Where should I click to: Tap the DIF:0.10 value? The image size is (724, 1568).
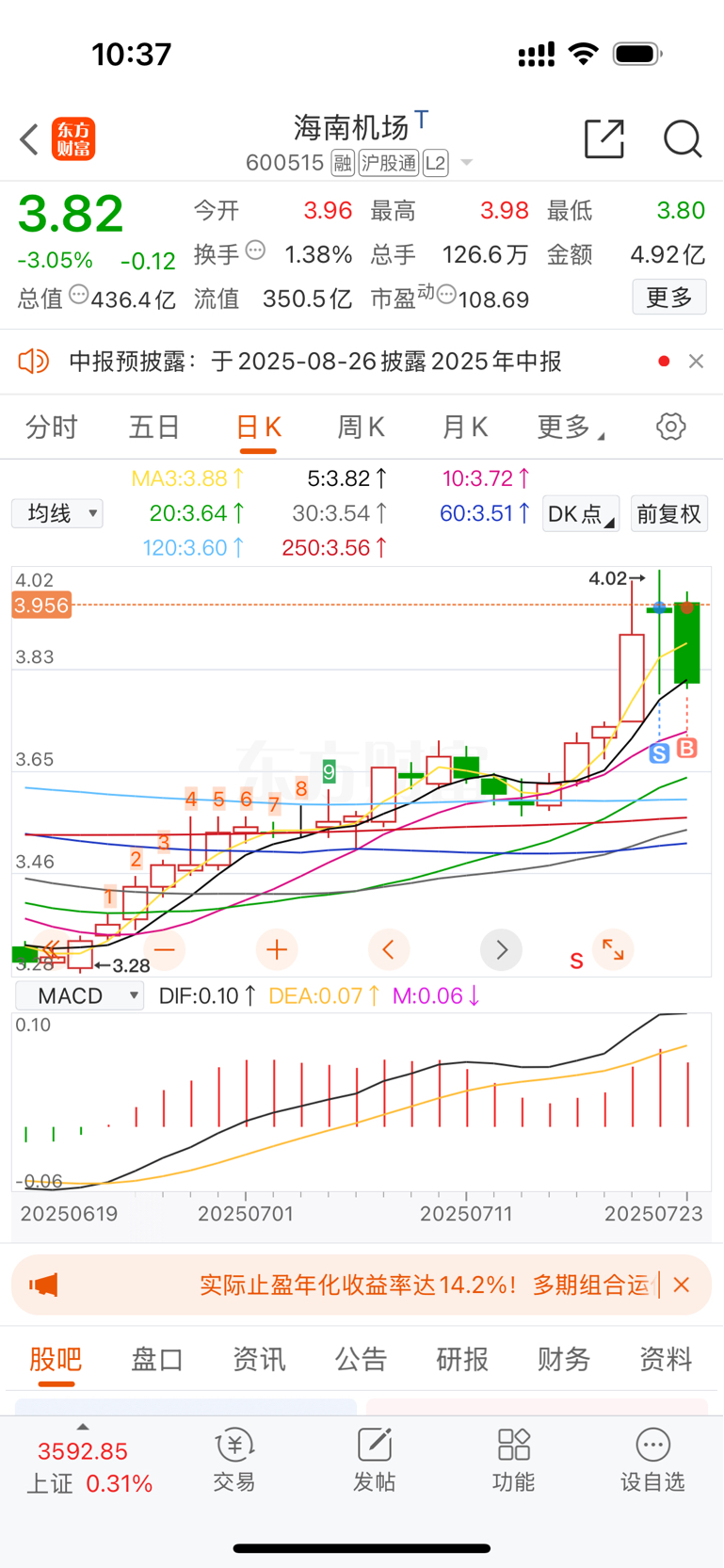point(207,995)
